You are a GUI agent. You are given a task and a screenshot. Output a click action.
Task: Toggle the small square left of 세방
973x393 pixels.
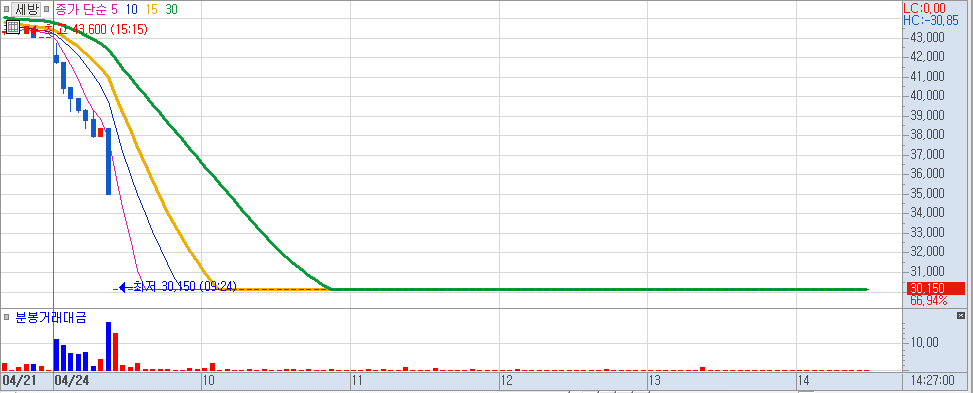point(6,9)
